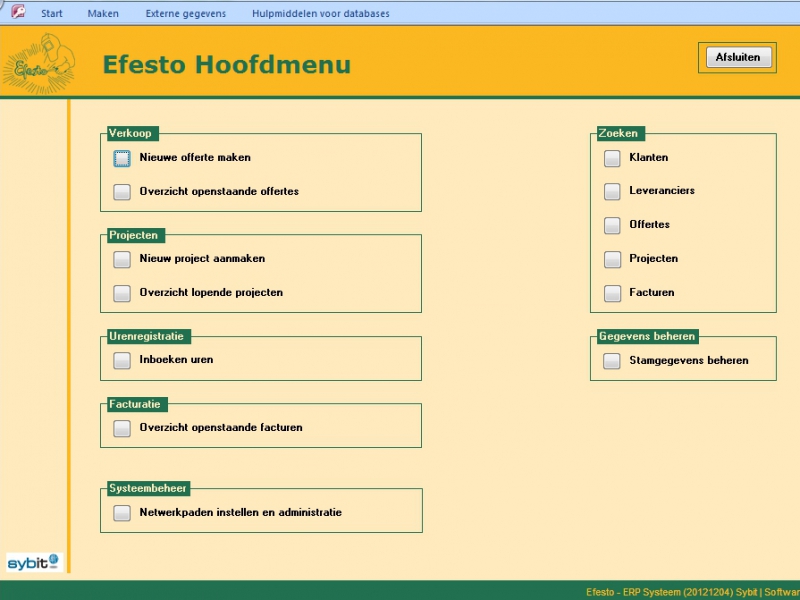
Task: Click Offertes button under Zoeken
Action: pos(612,225)
